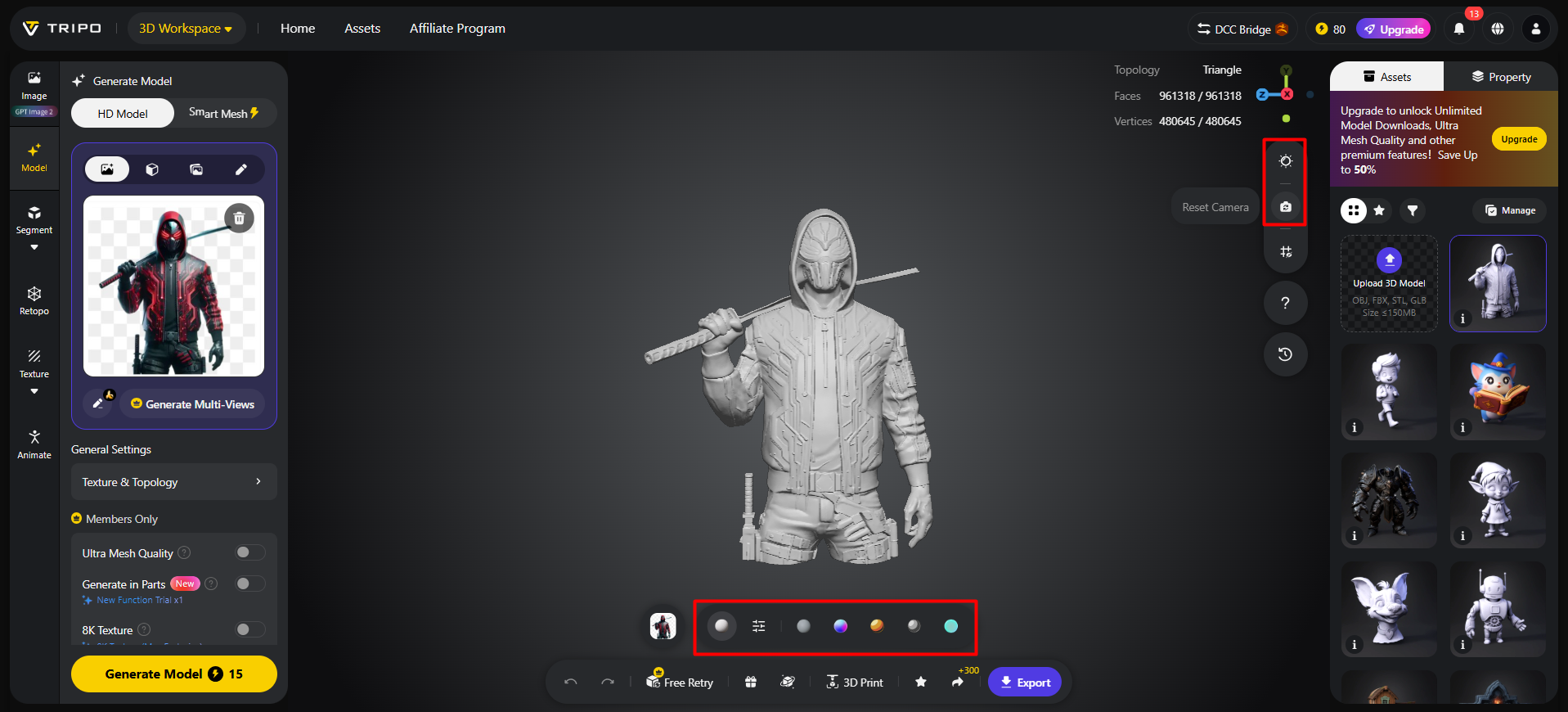Open the hooded figure asset thumbnail
The width and height of the screenshot is (1568, 712).
tap(1498, 283)
